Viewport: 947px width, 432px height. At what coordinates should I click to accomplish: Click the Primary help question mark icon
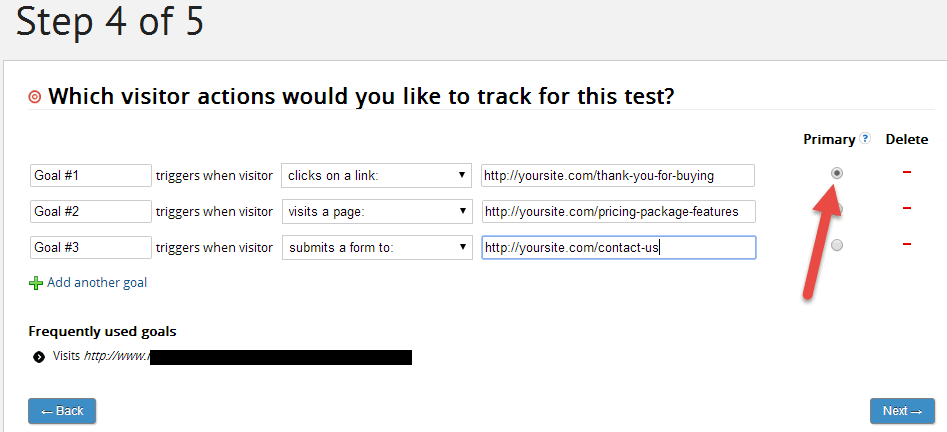pos(865,139)
